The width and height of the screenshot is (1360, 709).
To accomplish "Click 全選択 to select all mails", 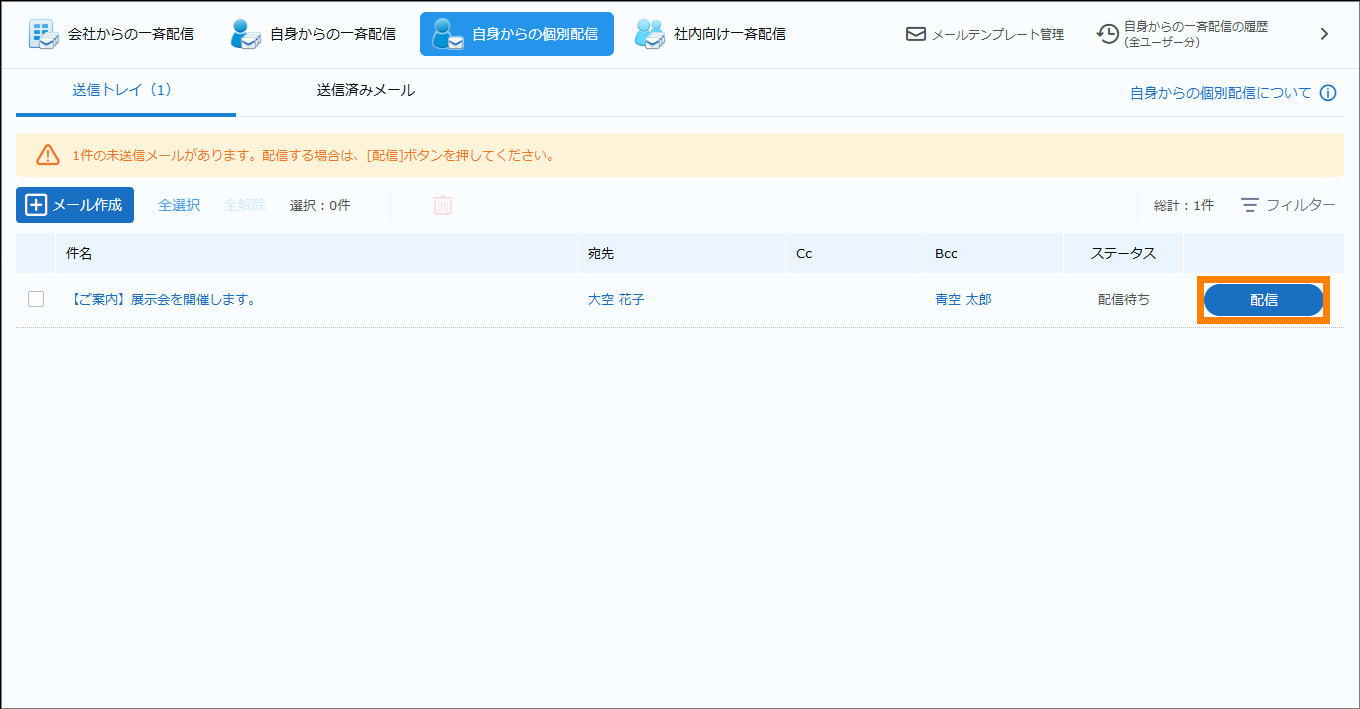I will pyautogui.click(x=179, y=205).
